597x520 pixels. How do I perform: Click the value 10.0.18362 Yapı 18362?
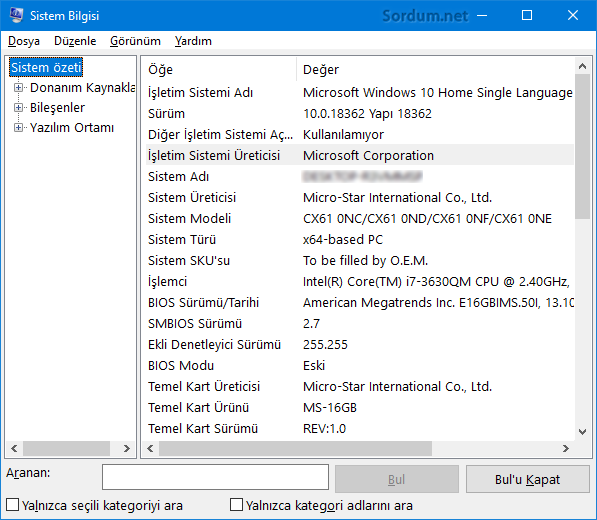[x=367, y=113]
